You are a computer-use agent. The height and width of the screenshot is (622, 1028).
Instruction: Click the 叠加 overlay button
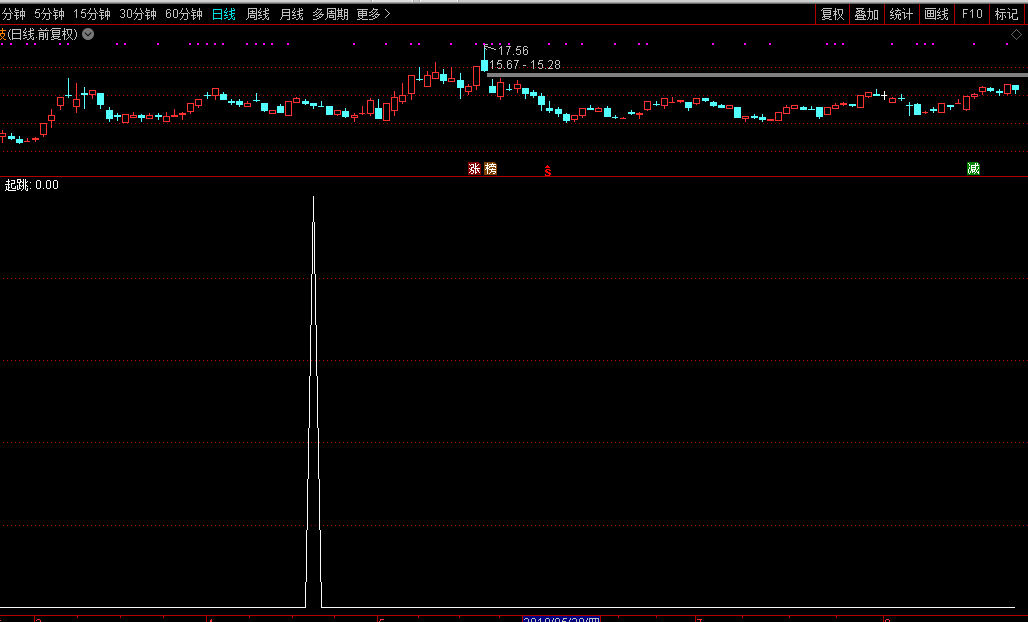866,14
